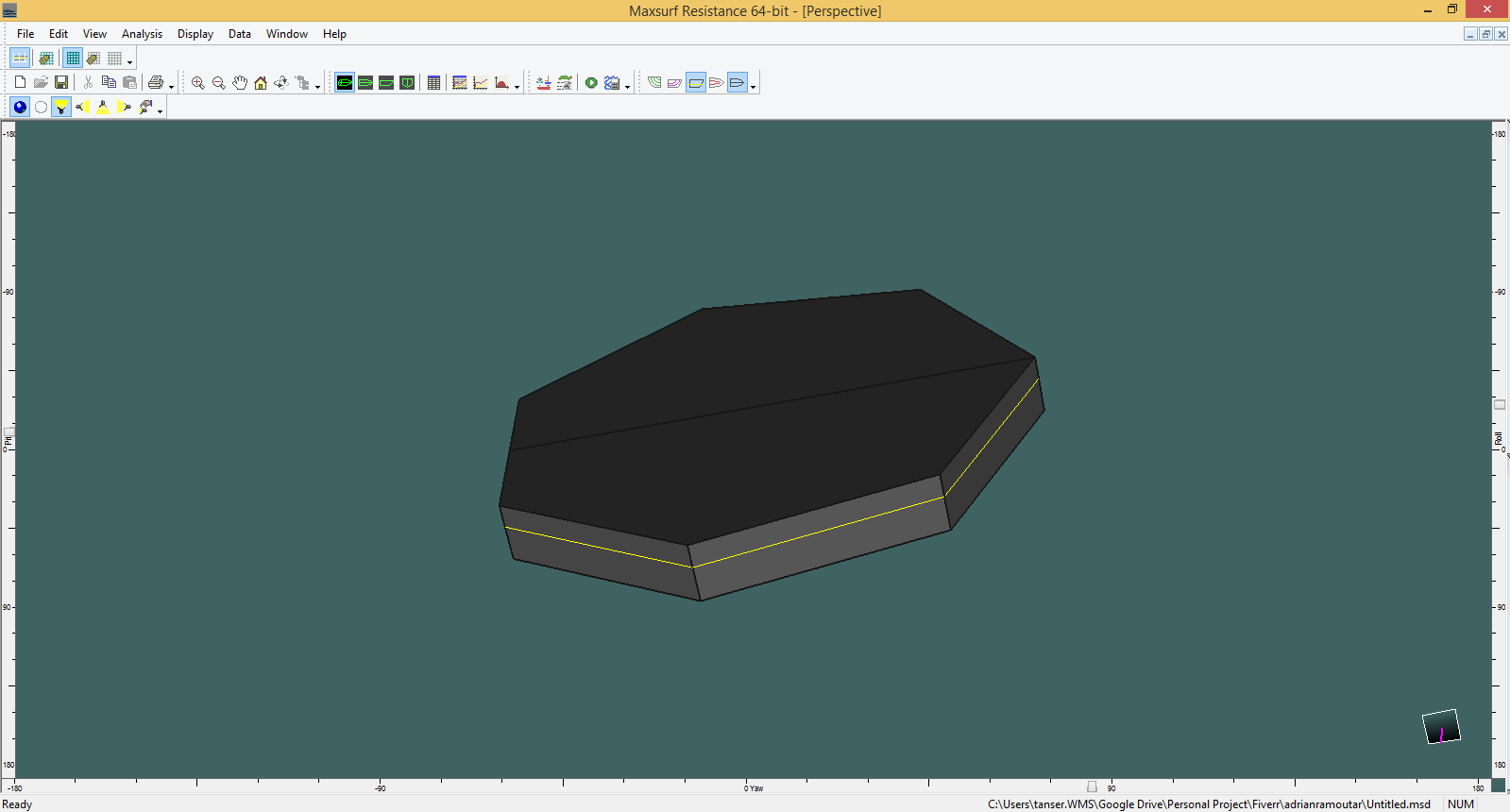Screen dimensions: 1510x812
Task: Open the data table window icon
Action: (x=433, y=83)
